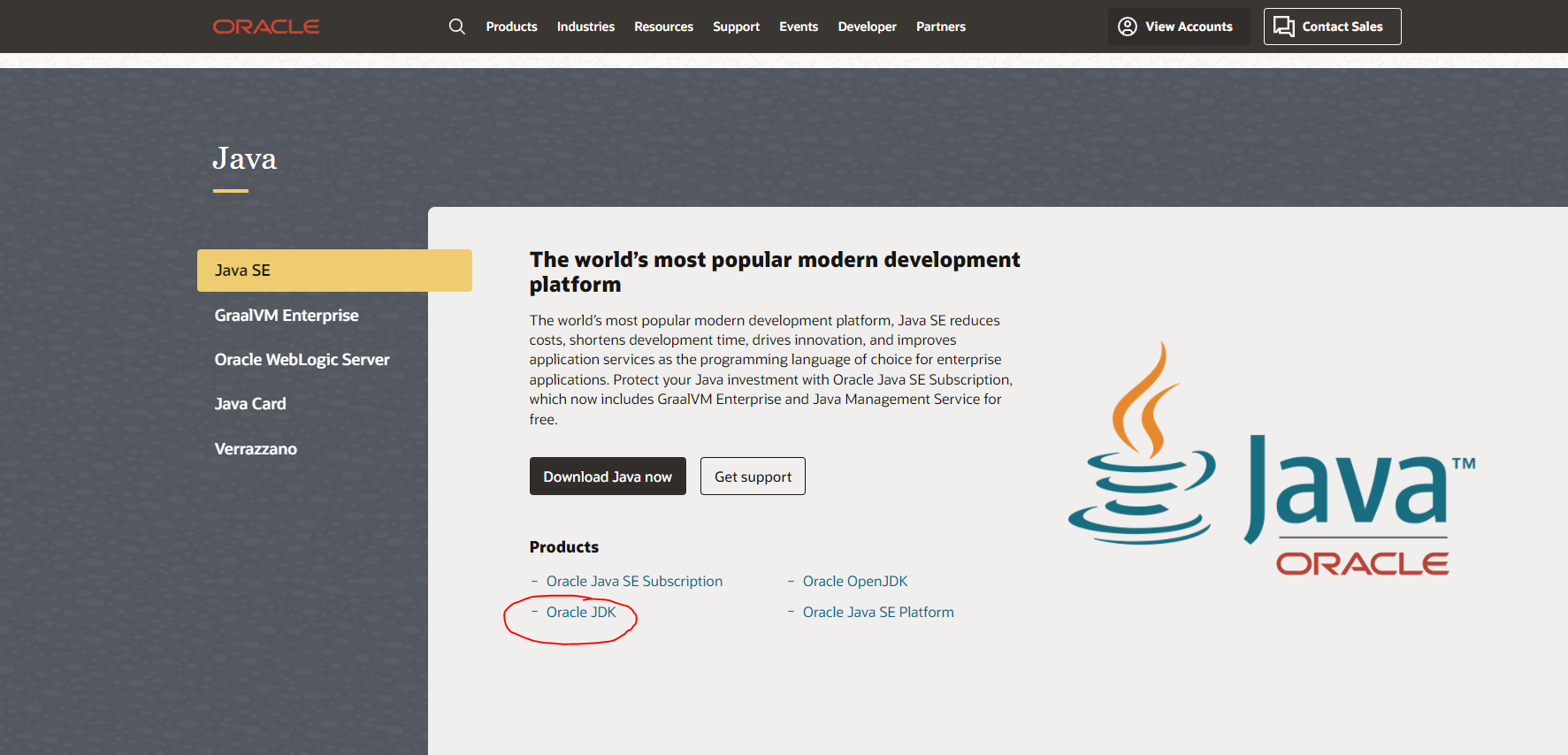This screenshot has width=1568, height=755.
Task: Click the Contact Sales button
Action: pyautogui.click(x=1332, y=27)
